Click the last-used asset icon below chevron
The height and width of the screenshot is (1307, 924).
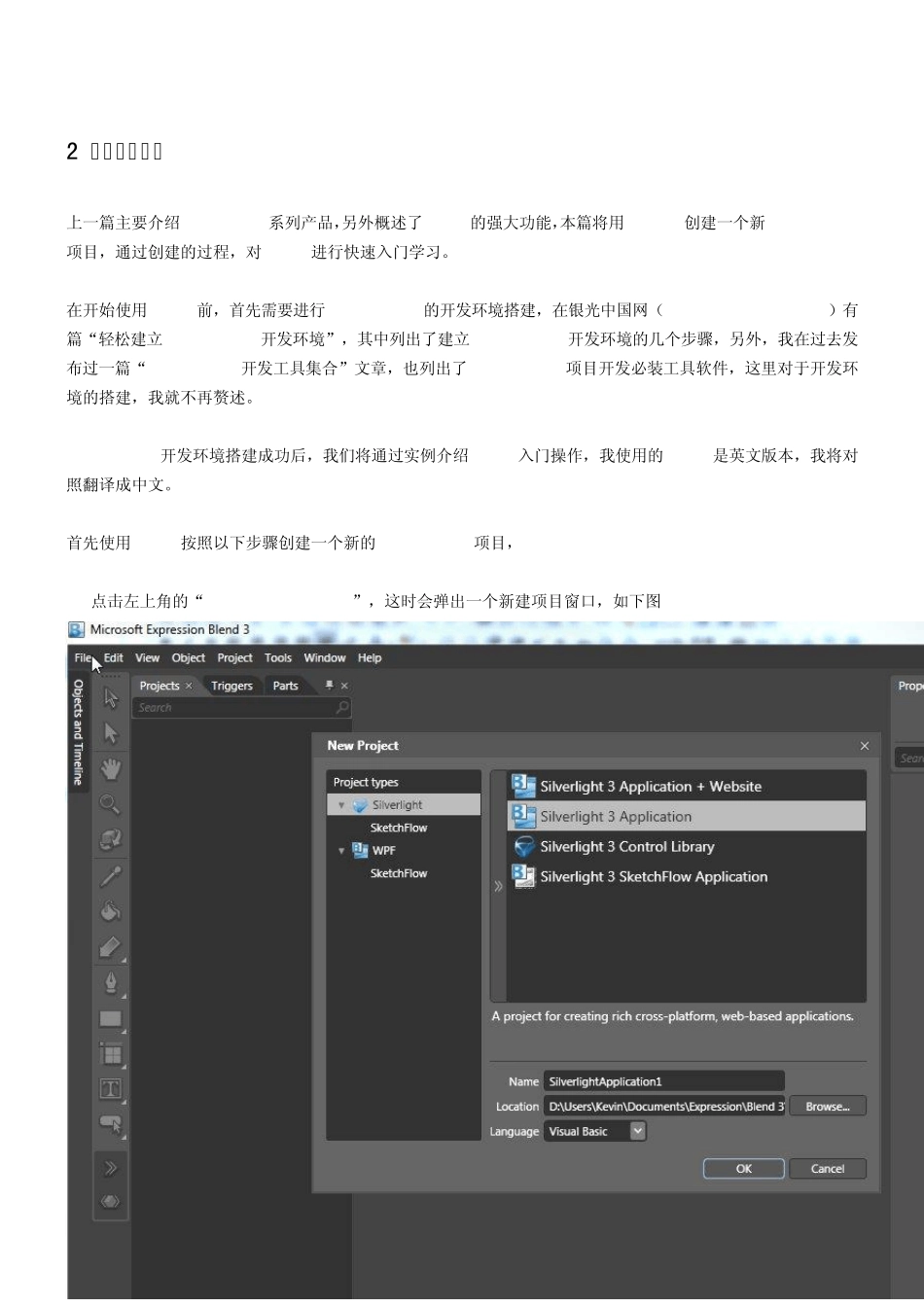(x=111, y=1202)
